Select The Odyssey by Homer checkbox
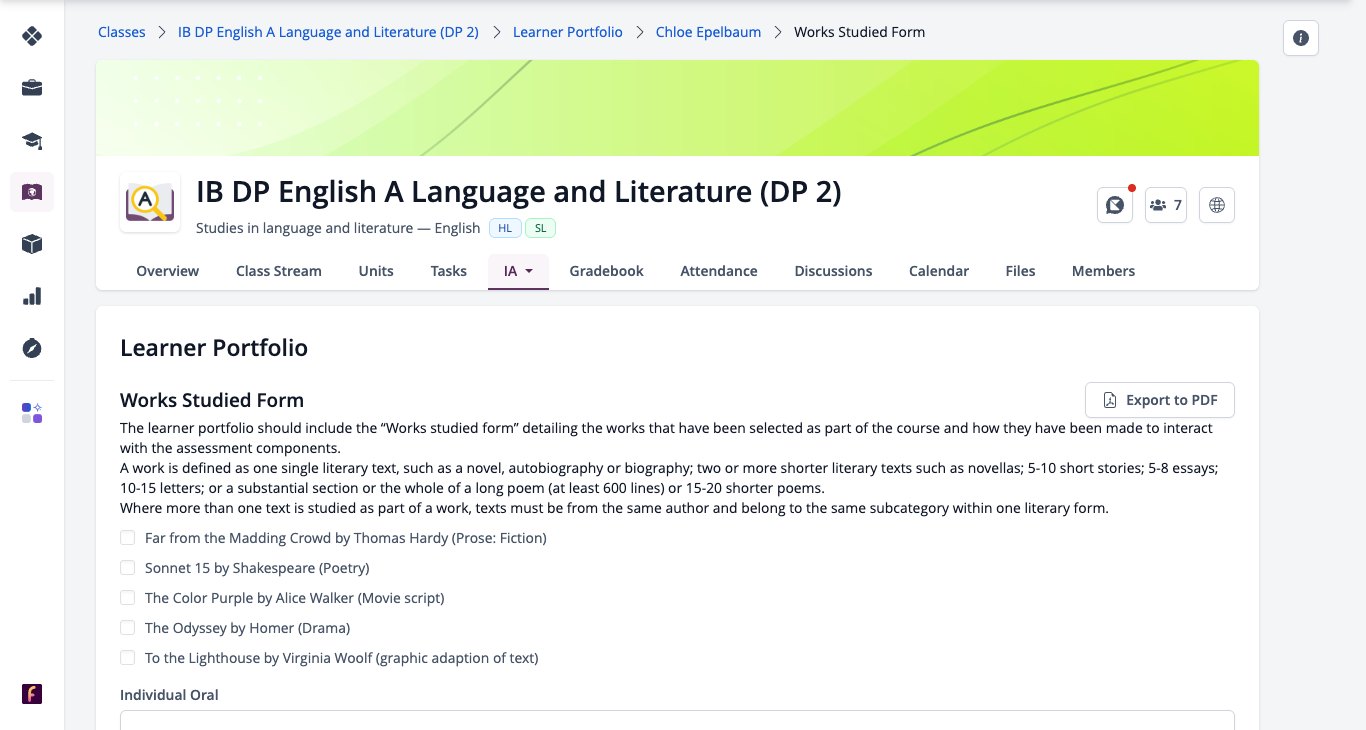Viewport: 1366px width, 730px height. pos(127,628)
